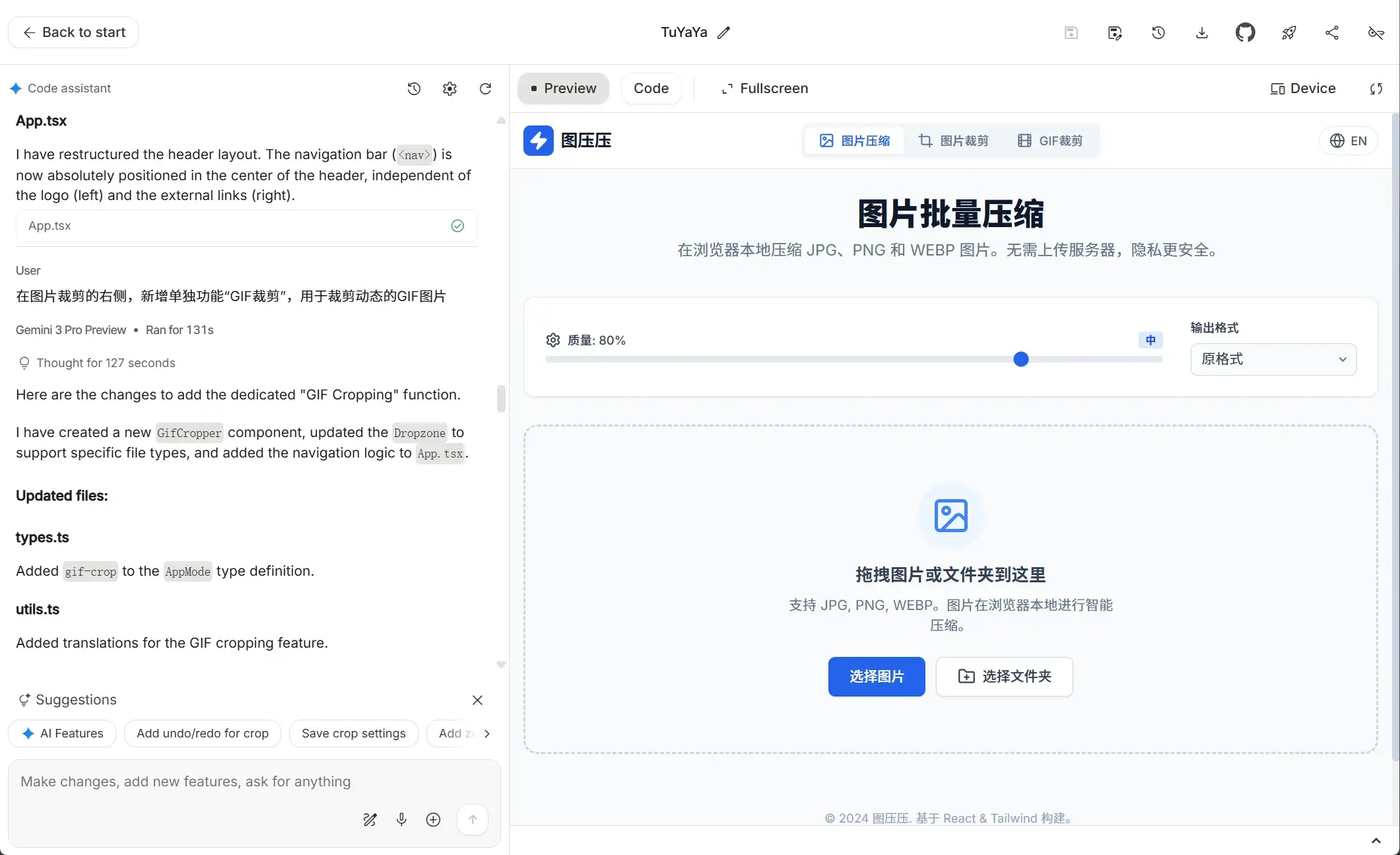Viewport: 1400px width, 855px height.
Task: Toggle Fullscreen preview
Action: [764, 88]
